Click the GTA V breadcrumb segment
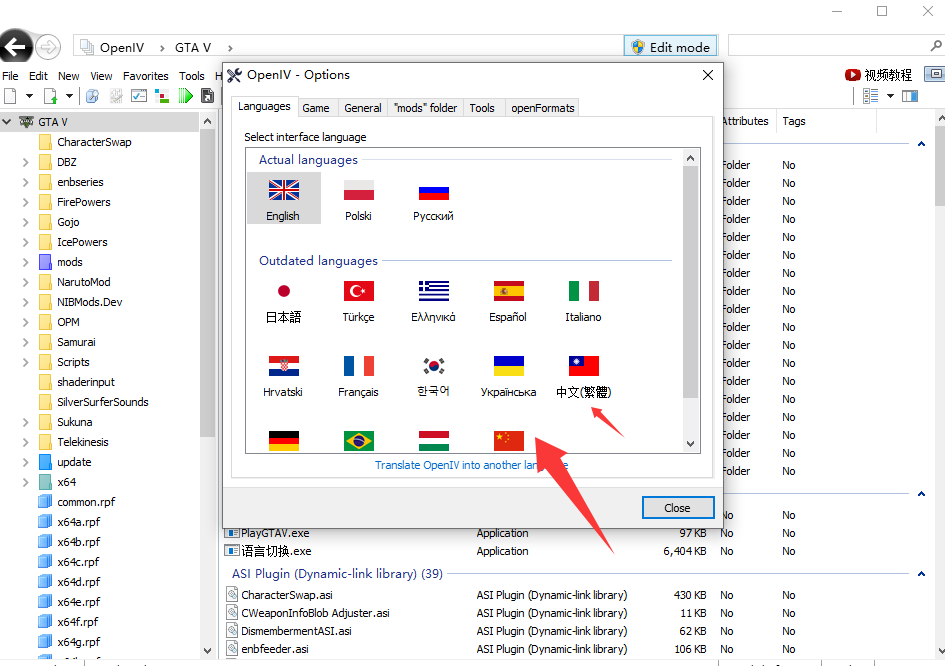The height and width of the screenshot is (666, 945). click(x=193, y=48)
